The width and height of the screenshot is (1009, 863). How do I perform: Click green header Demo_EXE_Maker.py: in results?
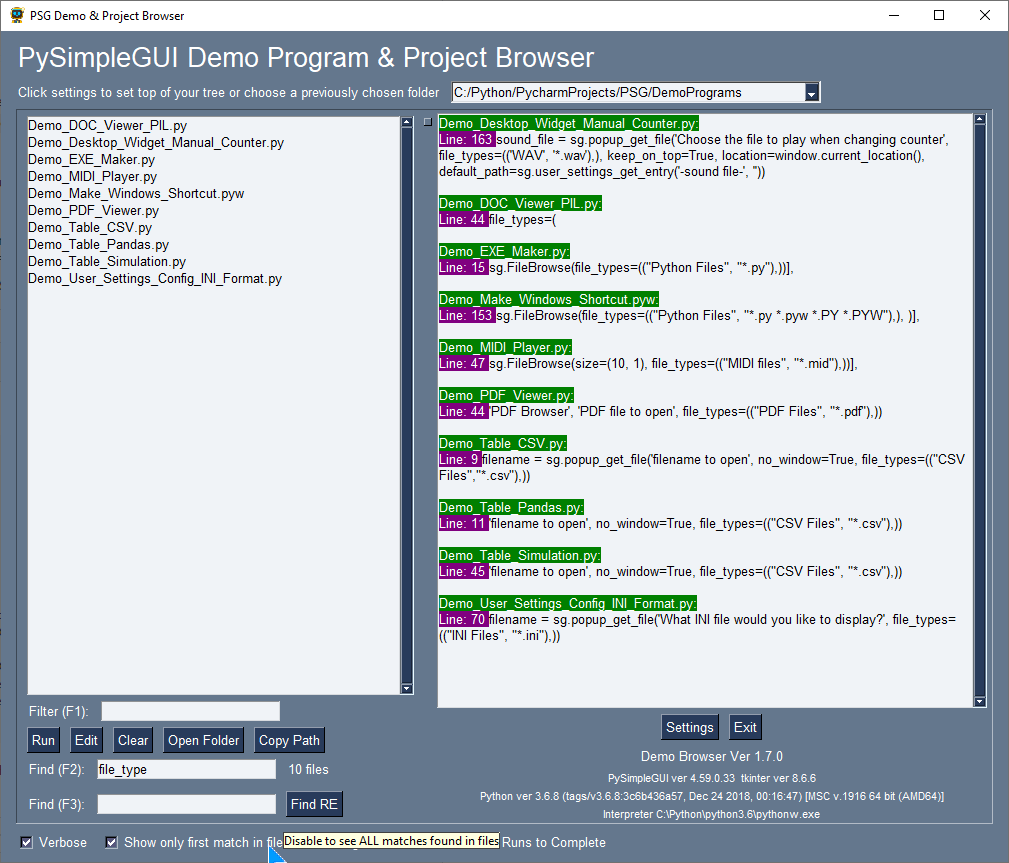504,252
